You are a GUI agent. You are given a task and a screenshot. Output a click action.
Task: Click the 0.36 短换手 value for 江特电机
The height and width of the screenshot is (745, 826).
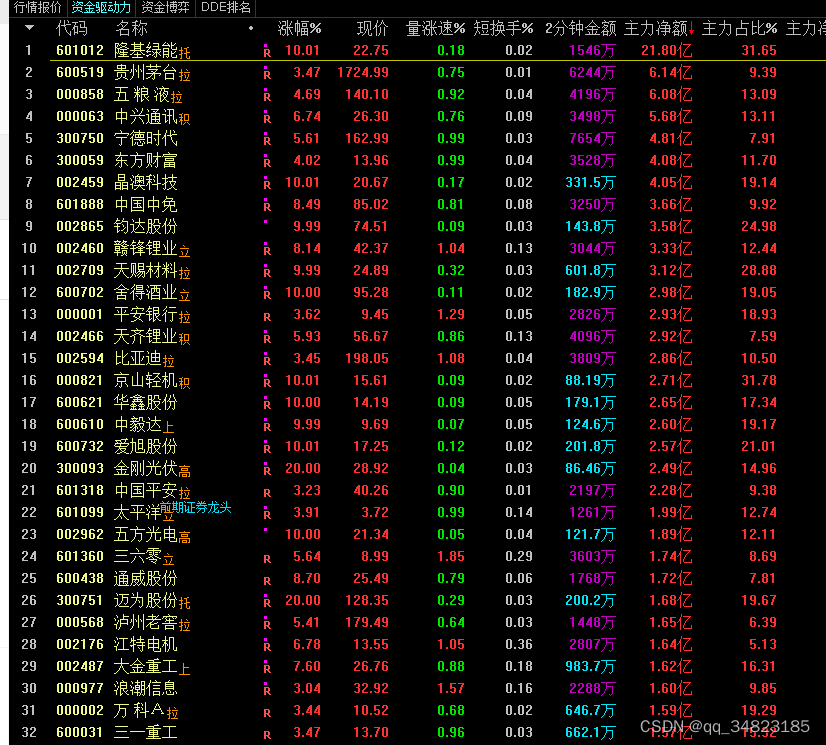pos(519,644)
